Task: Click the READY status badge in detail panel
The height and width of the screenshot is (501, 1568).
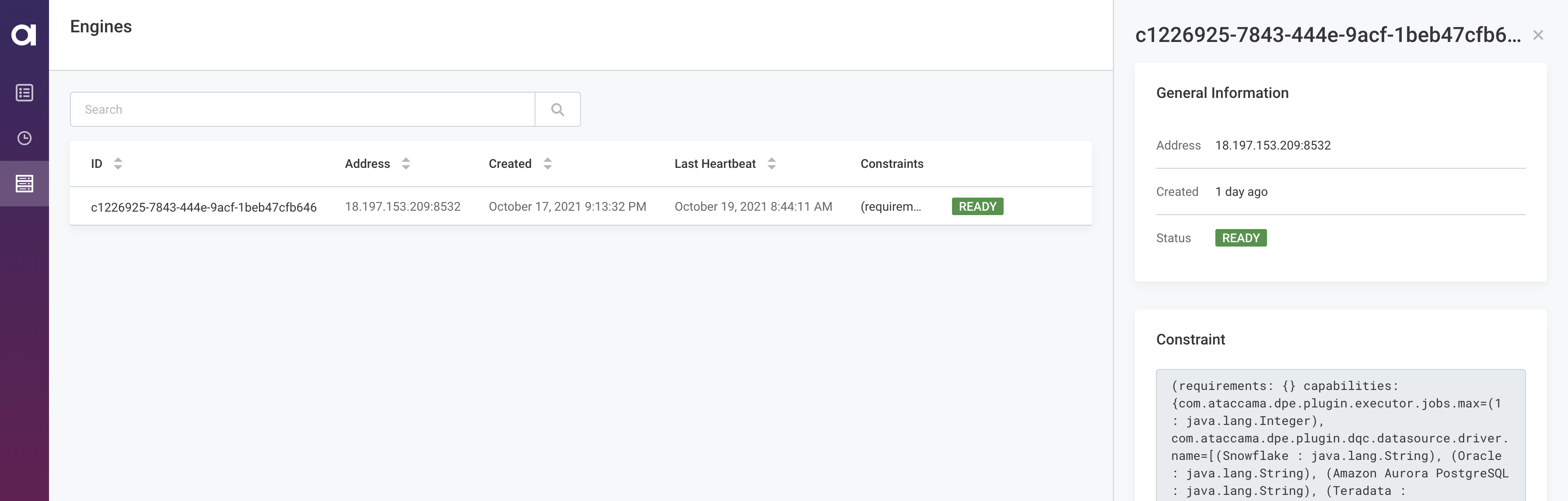Action: (1241, 238)
